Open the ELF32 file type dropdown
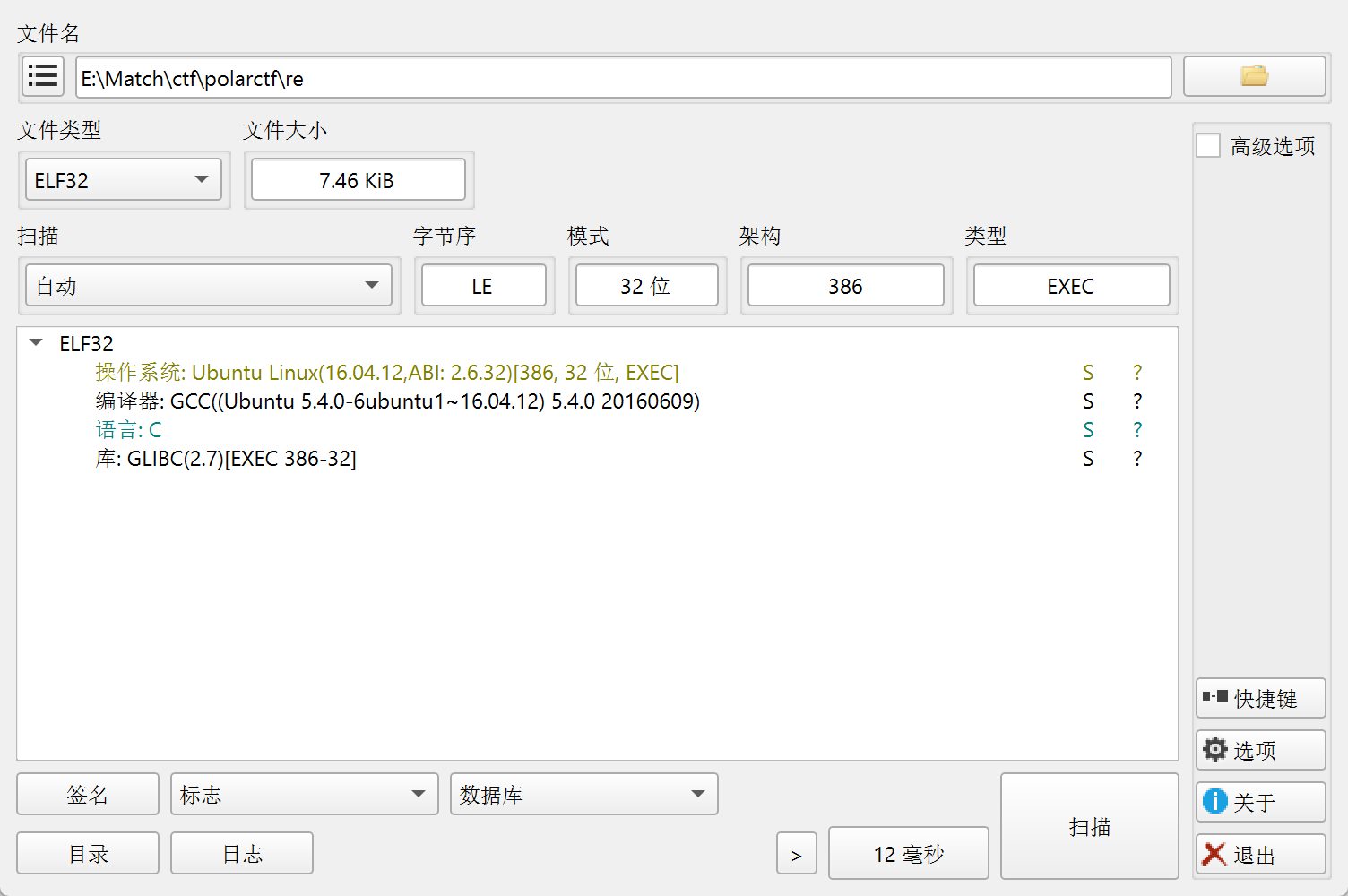Screen dimensions: 1348x896 pyautogui.click(x=124, y=180)
